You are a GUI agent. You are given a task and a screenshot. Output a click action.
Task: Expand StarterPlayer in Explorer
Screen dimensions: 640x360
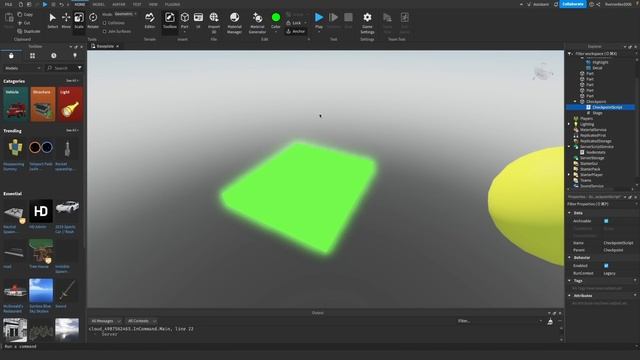point(569,175)
